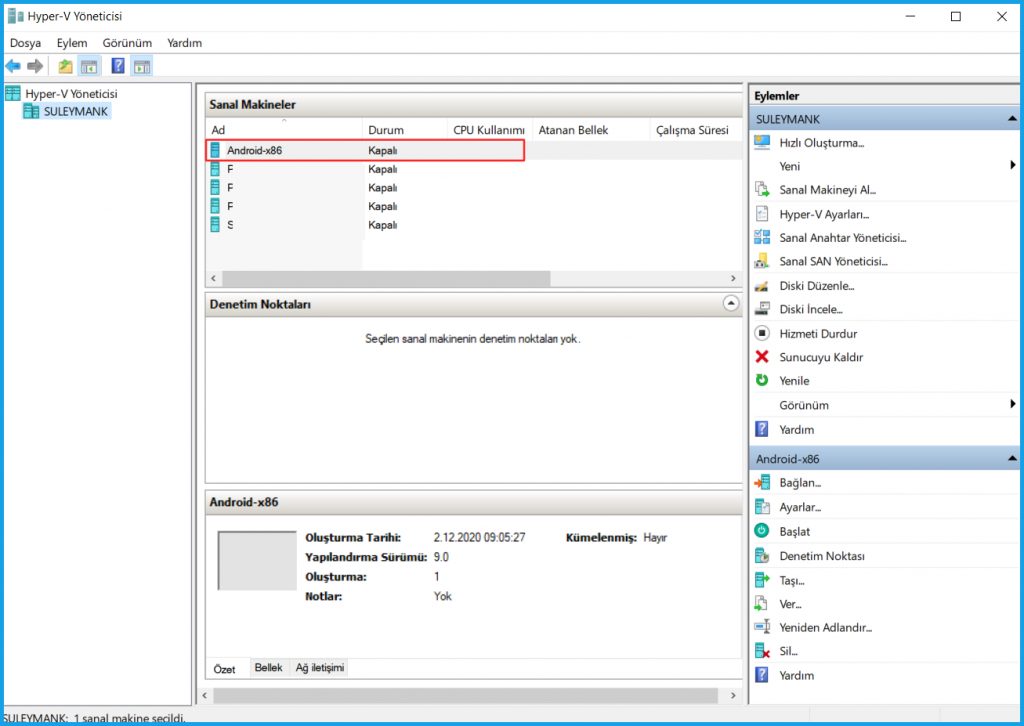This screenshot has height=726, width=1024.
Task: Sort by the Ad column header
Action: [x=284, y=129]
